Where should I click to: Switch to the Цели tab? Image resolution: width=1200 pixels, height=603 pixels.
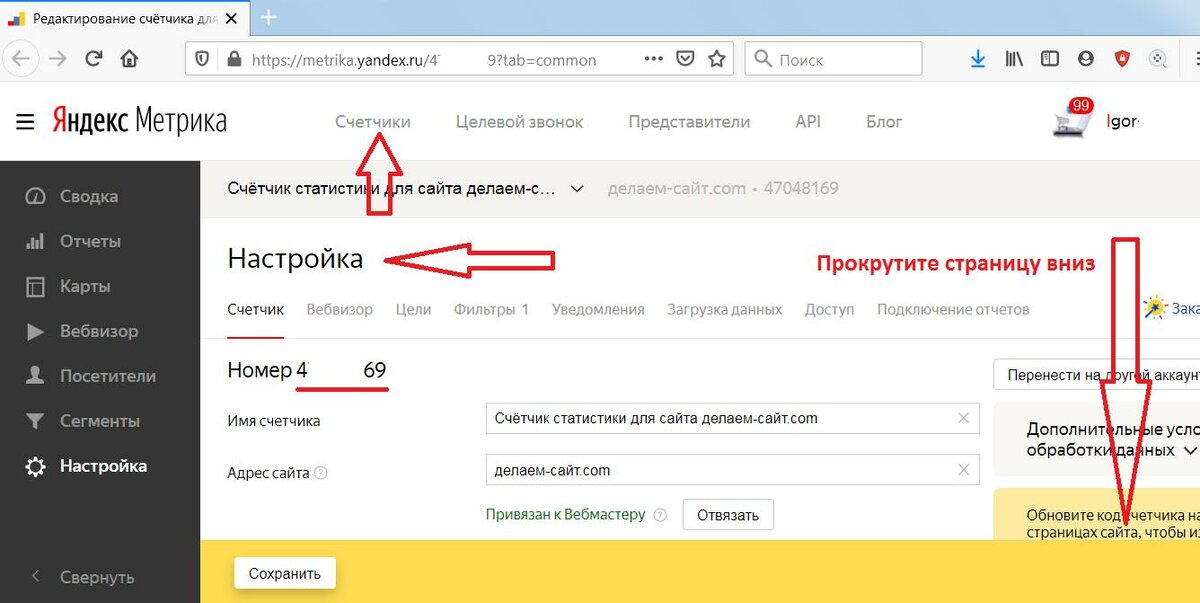(x=413, y=309)
